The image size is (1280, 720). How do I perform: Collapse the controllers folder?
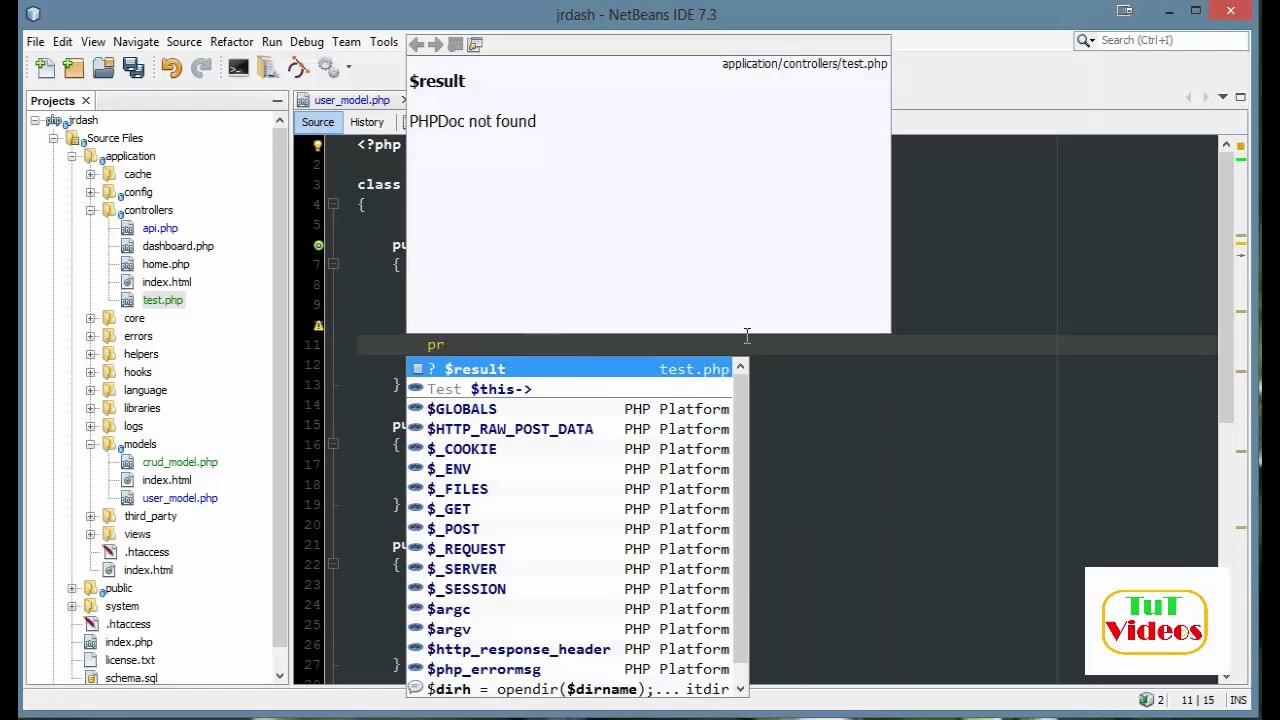tap(90, 210)
